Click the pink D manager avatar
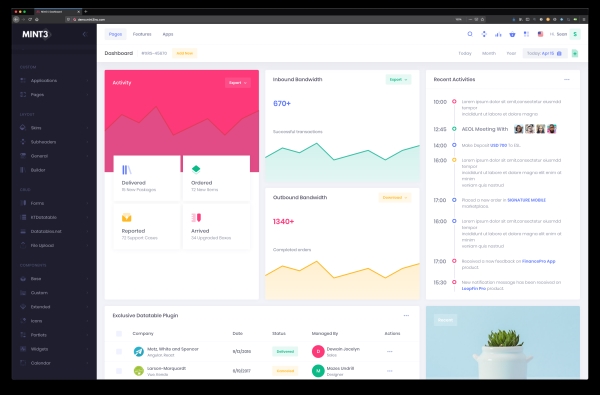 [318, 351]
